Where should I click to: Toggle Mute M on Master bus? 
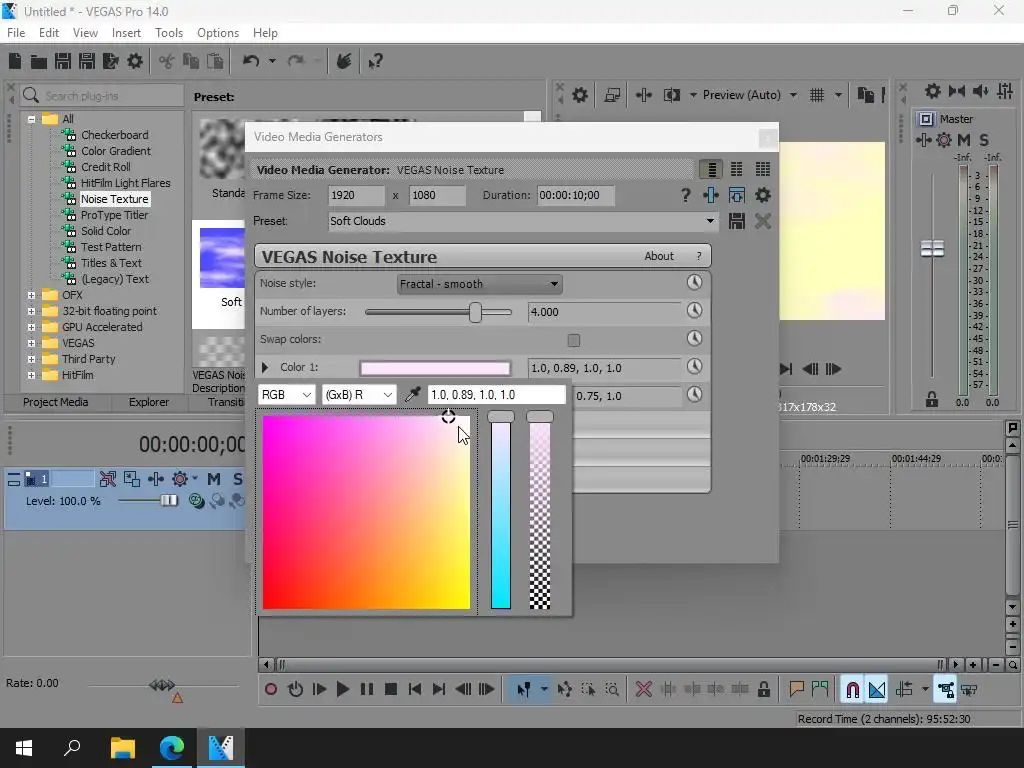pos(964,140)
